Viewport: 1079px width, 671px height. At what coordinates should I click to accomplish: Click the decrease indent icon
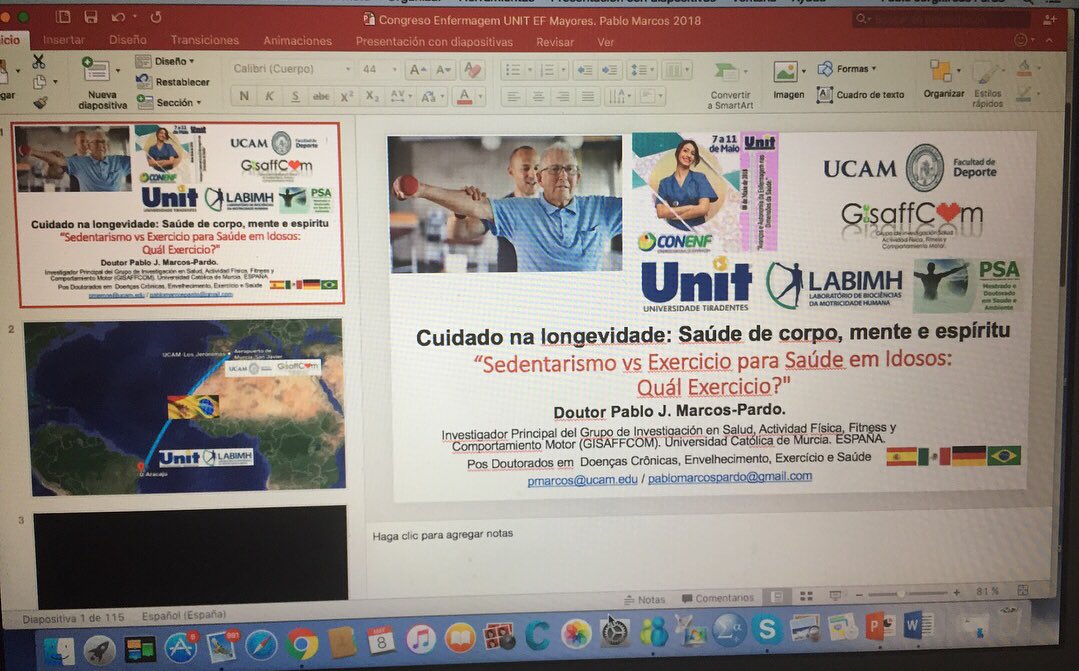[584, 70]
